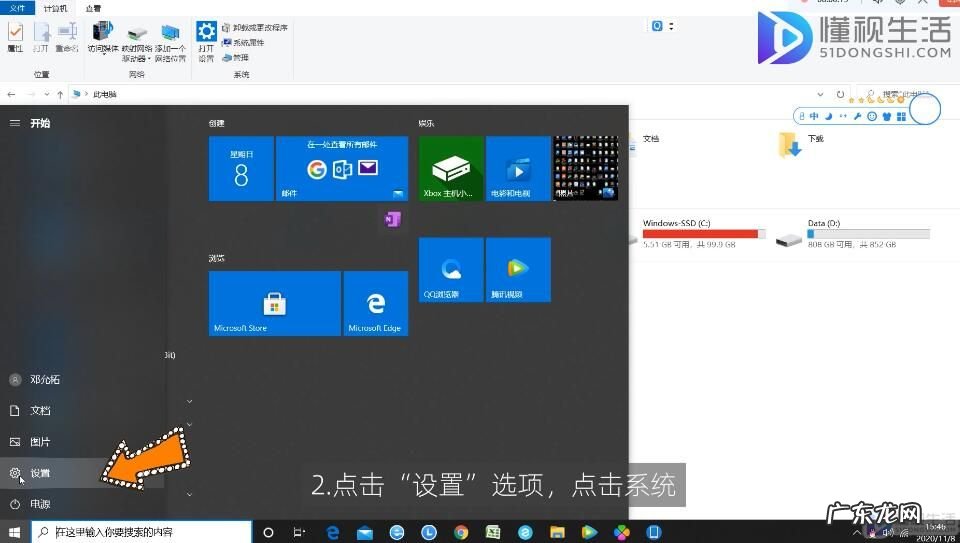Screen dimensions: 960x543
Task: Launch Tencent Video from taskbar
Action: click(x=589, y=533)
